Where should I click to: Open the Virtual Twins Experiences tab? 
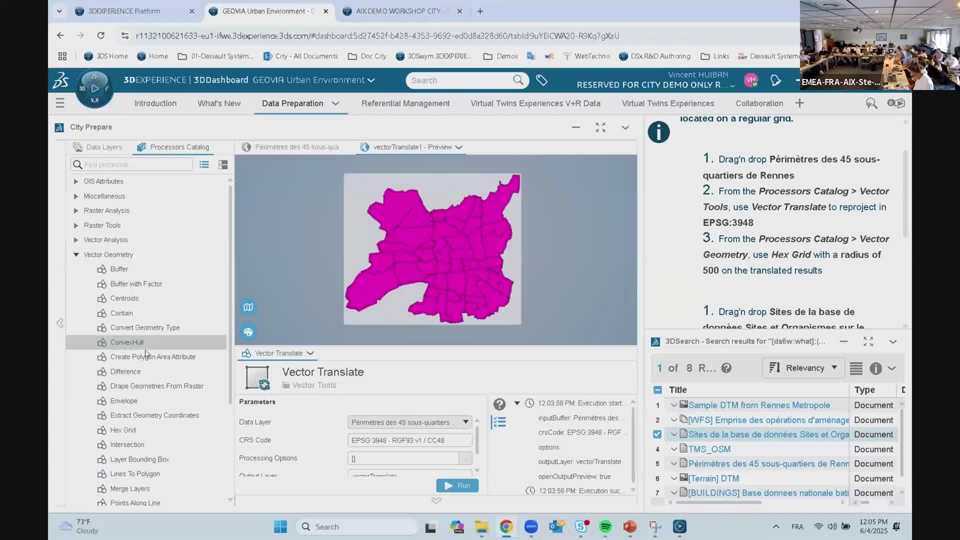pos(668,103)
